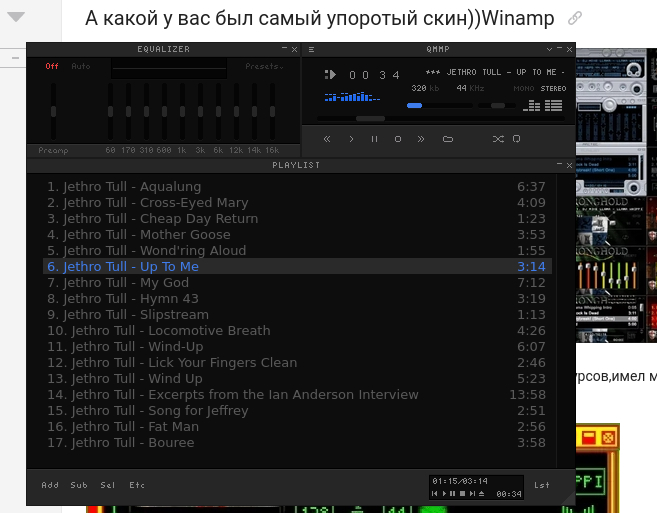
Task: Click the play button in QMMP main window
Action: (x=351, y=139)
